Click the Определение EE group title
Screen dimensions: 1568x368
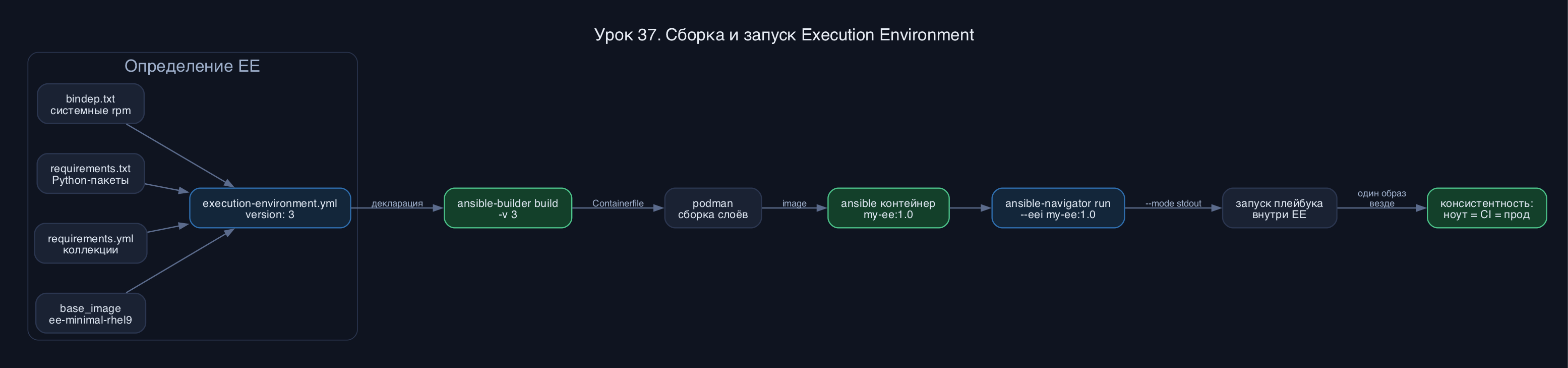(193, 66)
